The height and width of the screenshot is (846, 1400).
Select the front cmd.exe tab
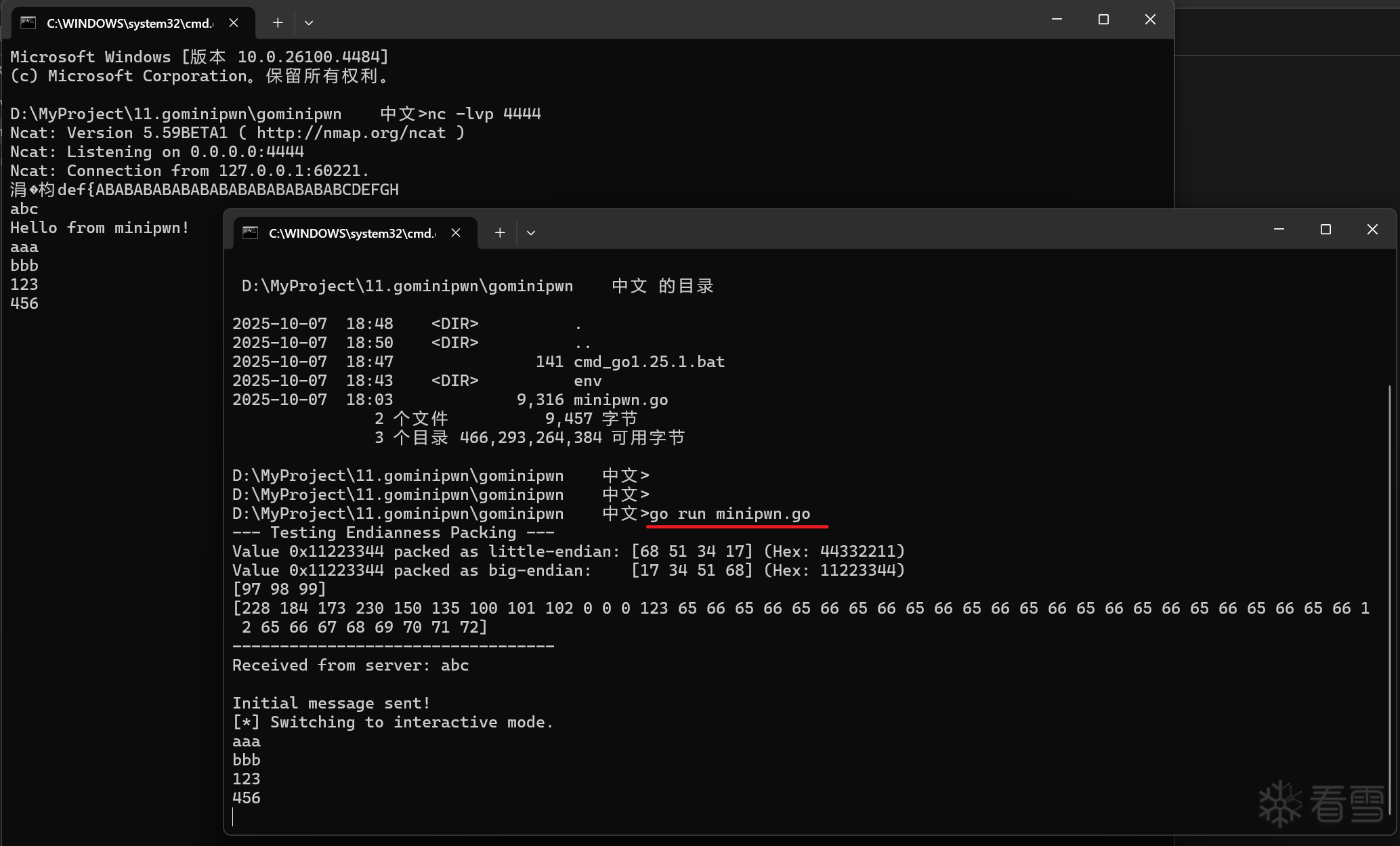pyautogui.click(x=352, y=233)
